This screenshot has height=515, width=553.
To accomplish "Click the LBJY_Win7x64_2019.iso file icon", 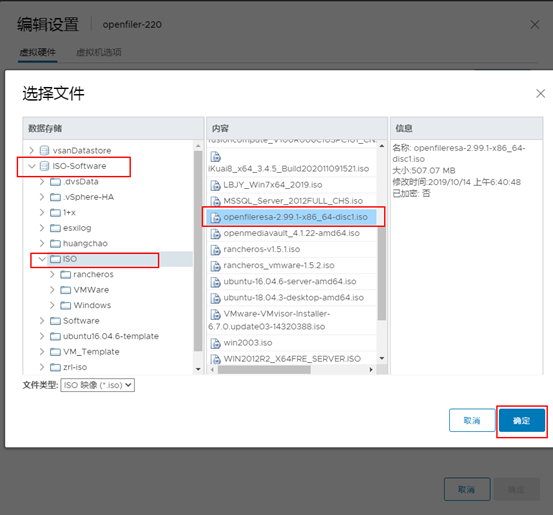I will pos(215,185).
